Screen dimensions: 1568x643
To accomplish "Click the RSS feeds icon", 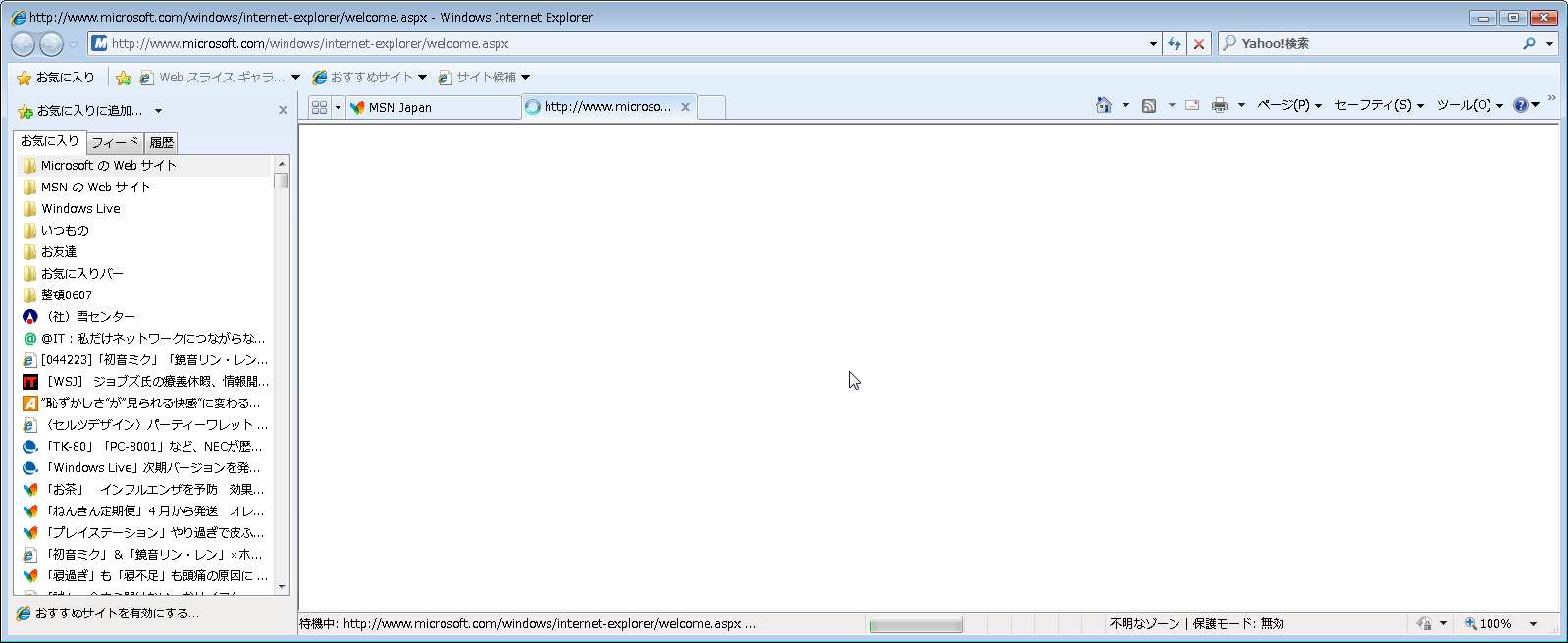I will (x=1149, y=105).
